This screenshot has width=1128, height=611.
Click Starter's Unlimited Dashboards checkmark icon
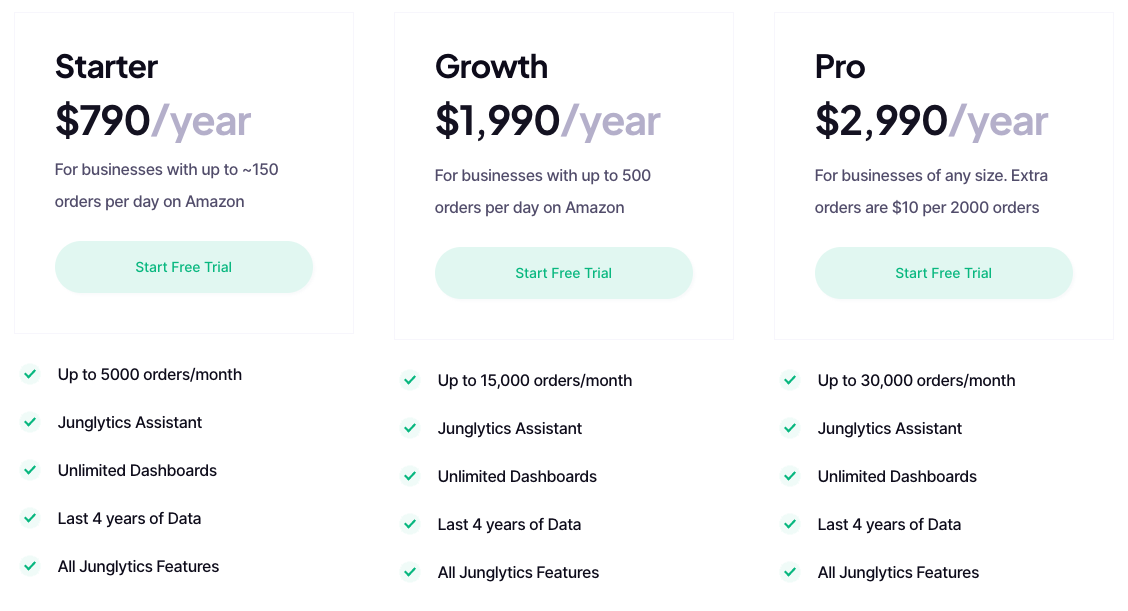point(30,470)
